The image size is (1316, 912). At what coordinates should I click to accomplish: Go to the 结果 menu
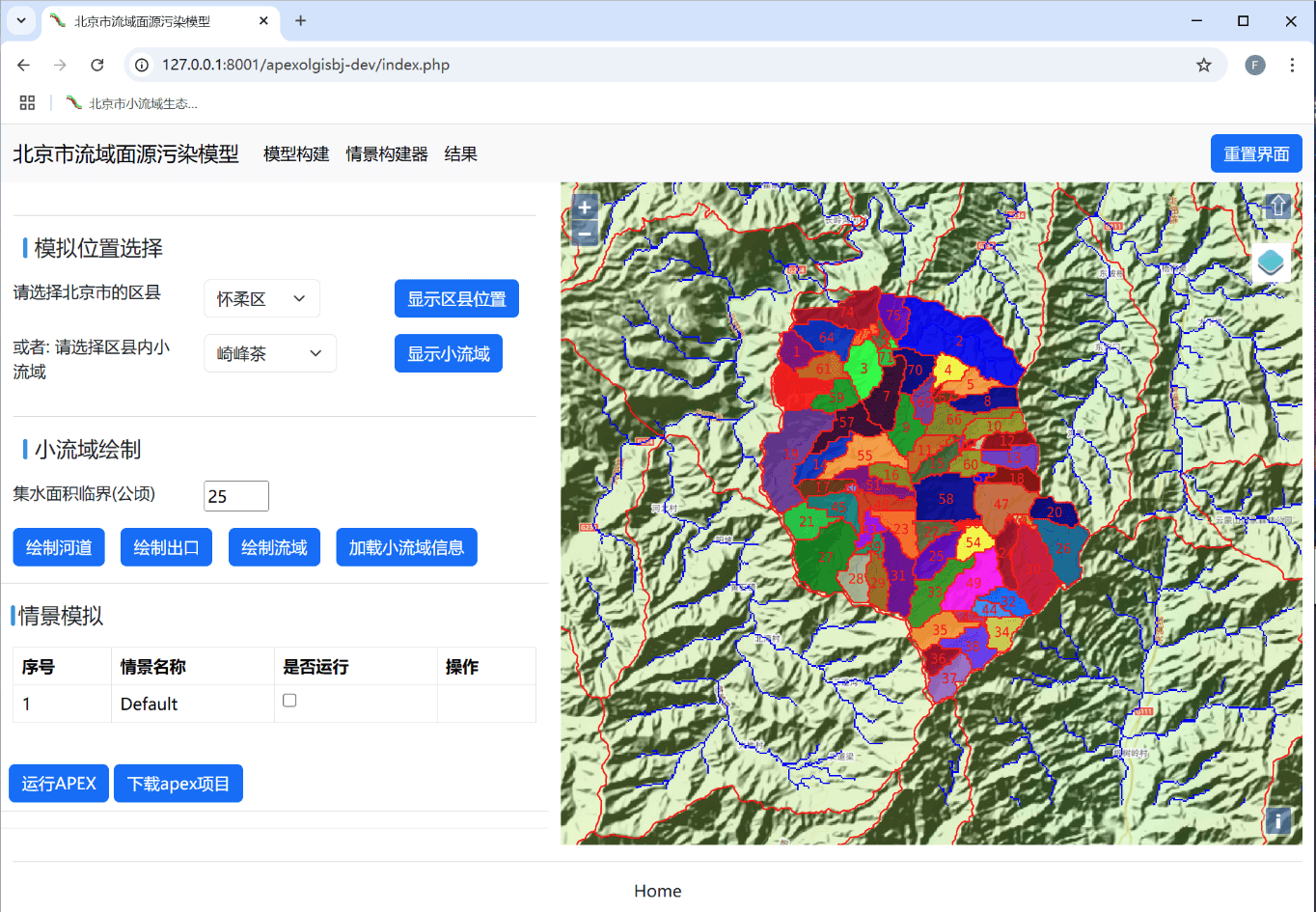tap(460, 154)
